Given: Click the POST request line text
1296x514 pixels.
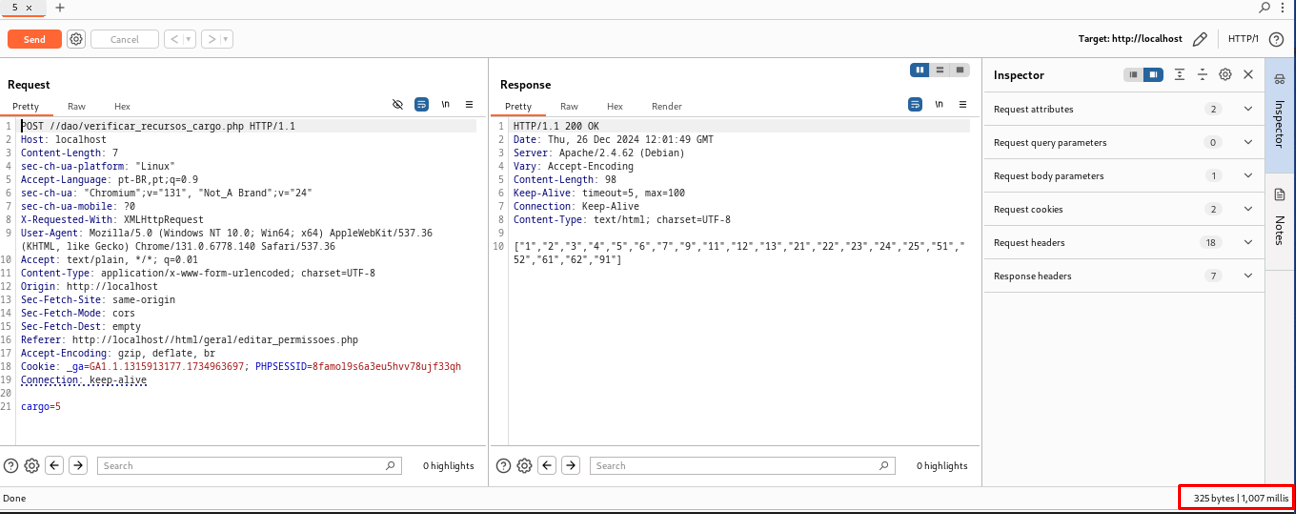Looking at the screenshot, I should point(158,126).
